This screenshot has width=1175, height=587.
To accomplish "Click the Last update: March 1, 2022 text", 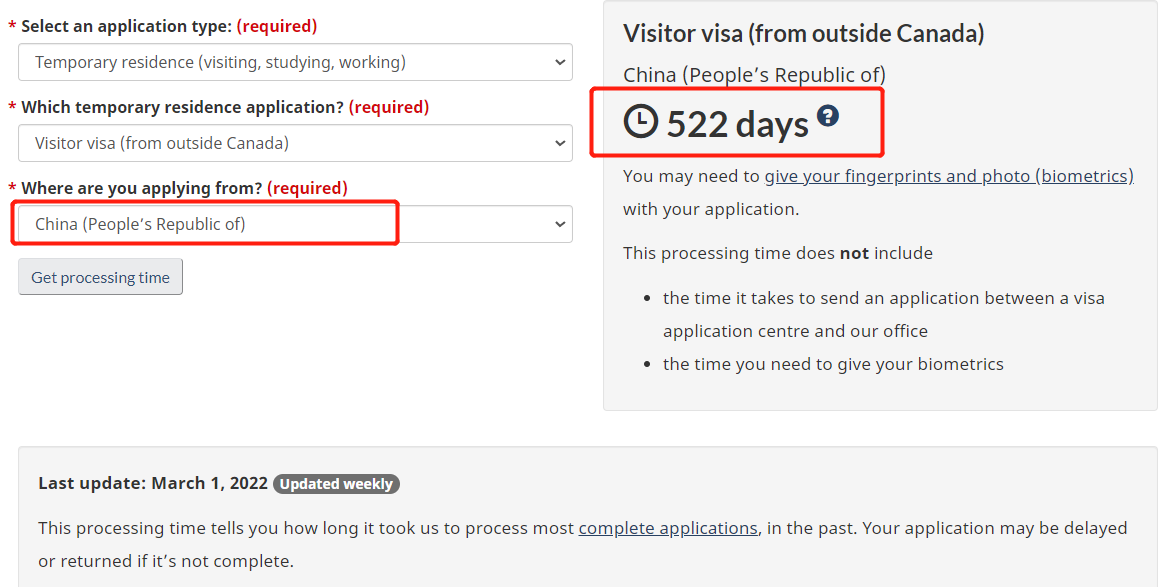I will click(153, 484).
